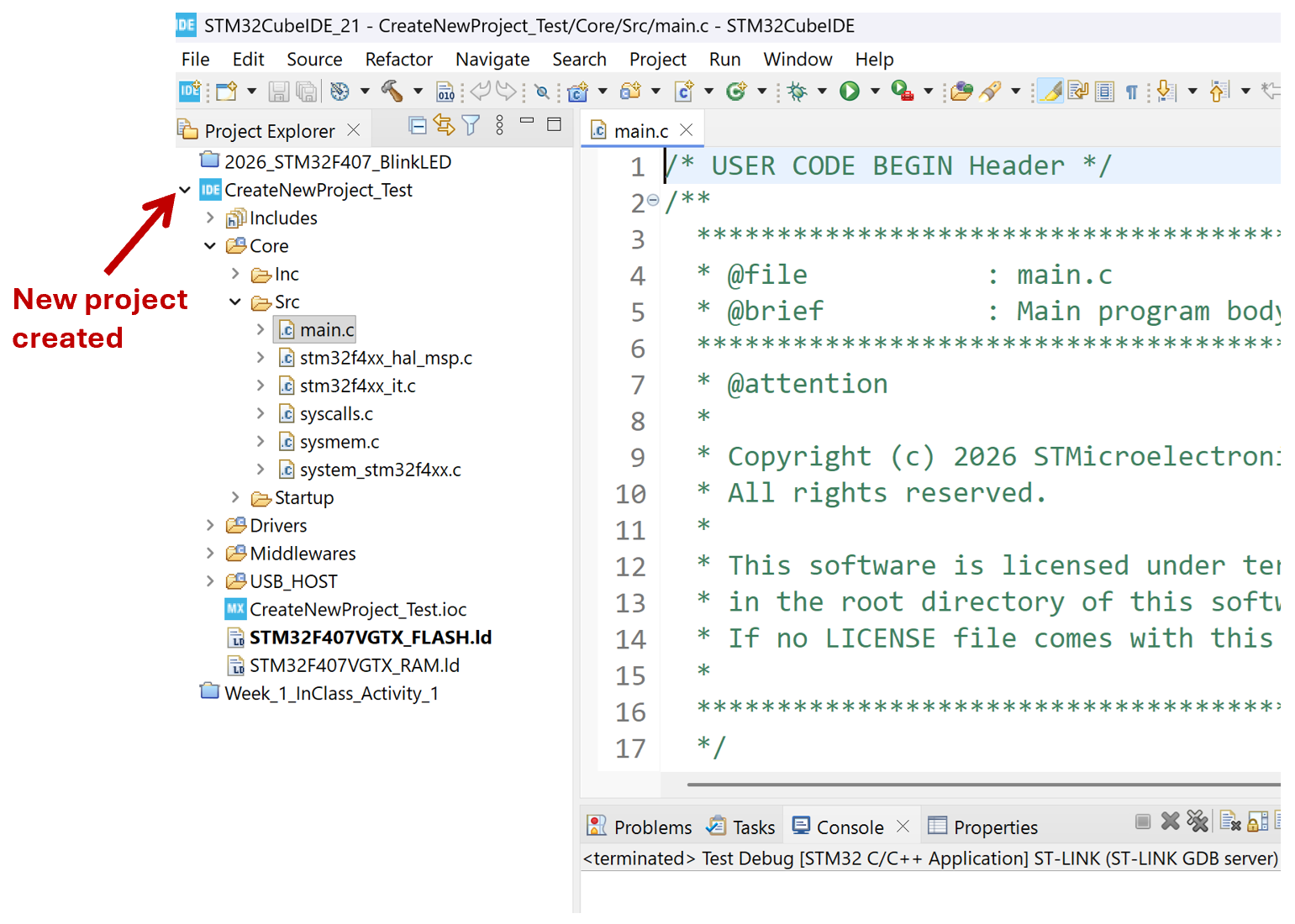Minimize the Project Explorer panel
This screenshot has height=924, width=1295.
pos(527,121)
